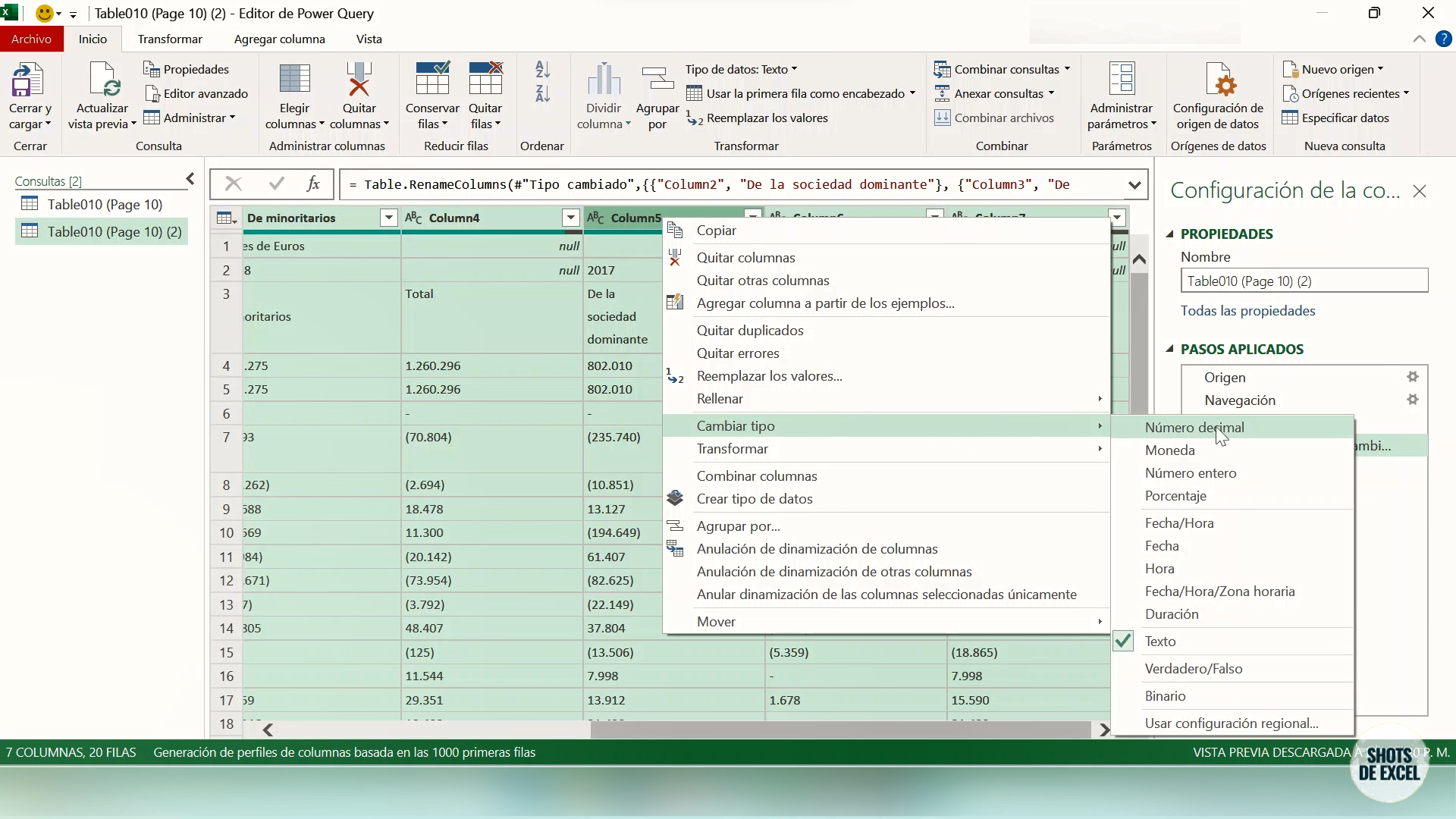Switch to the Agregar columna tab
1456x819 pixels.
coord(279,39)
